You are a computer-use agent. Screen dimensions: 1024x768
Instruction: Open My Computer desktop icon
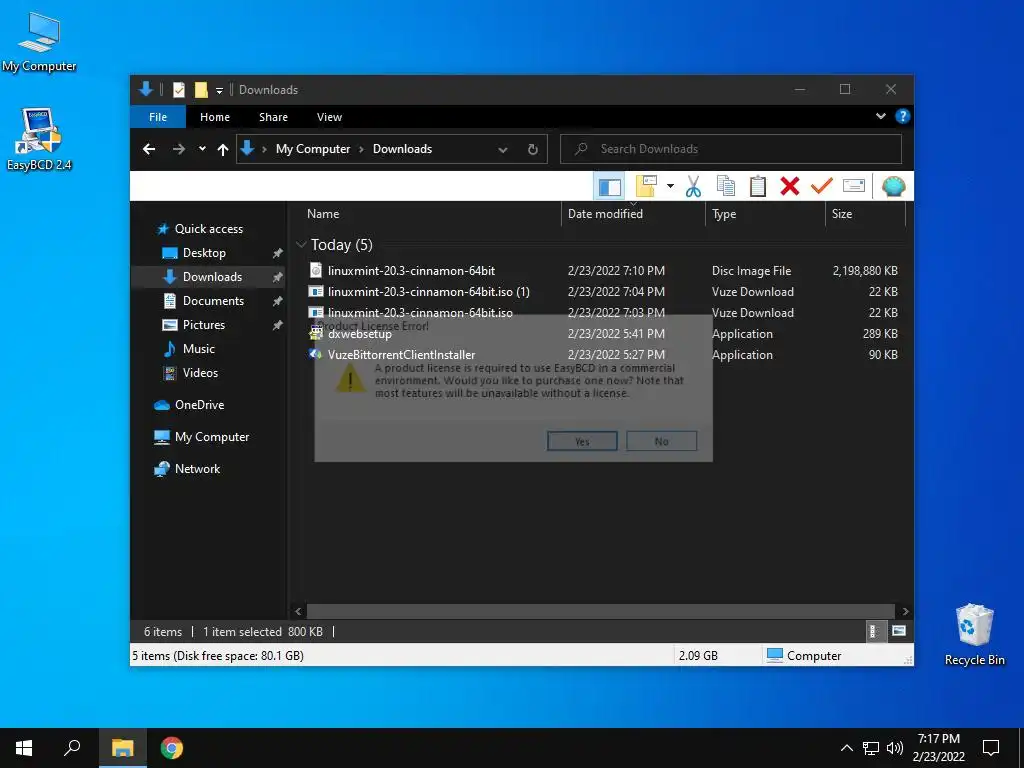39,42
